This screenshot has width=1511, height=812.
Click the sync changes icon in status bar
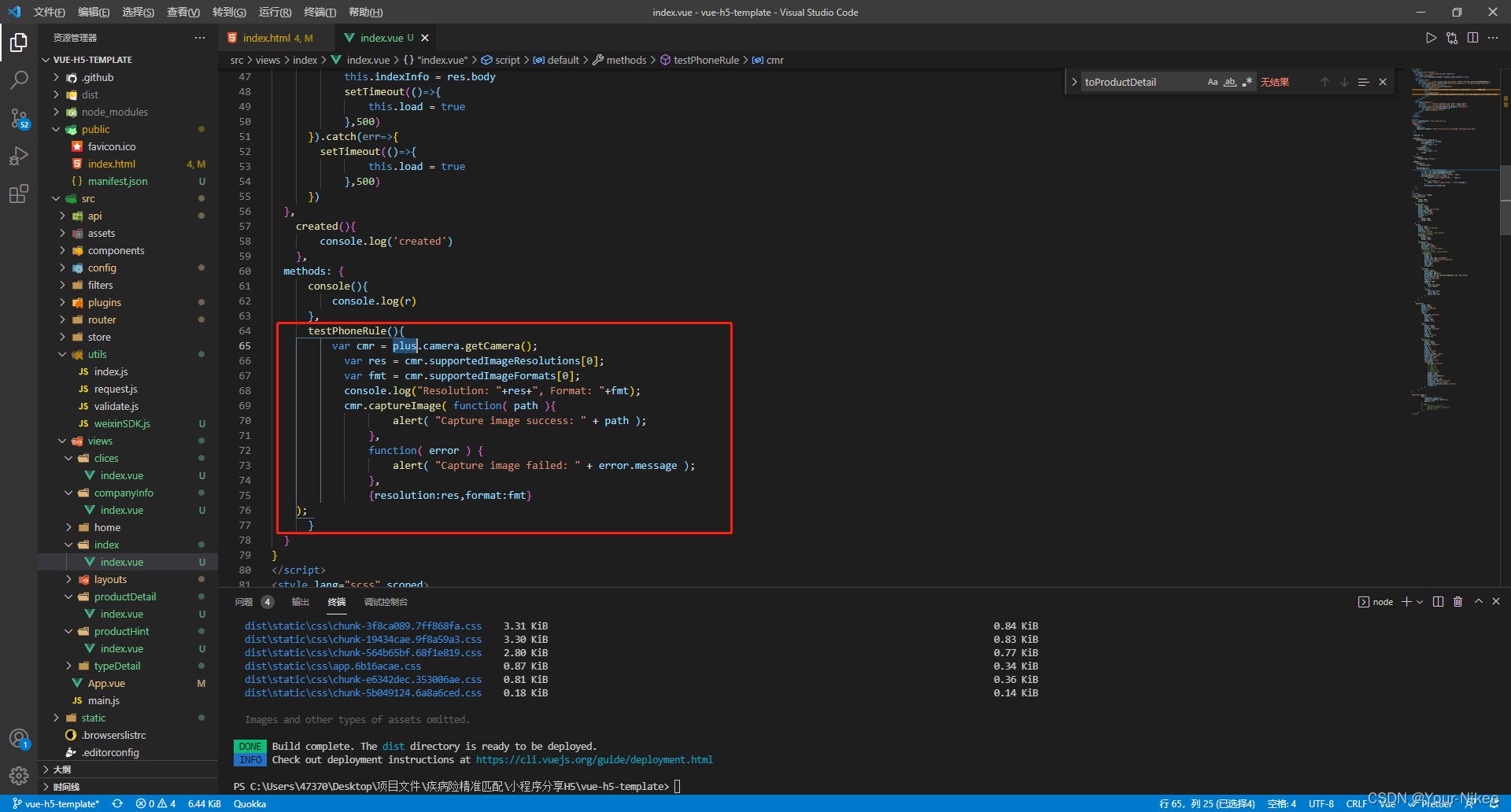coord(117,803)
